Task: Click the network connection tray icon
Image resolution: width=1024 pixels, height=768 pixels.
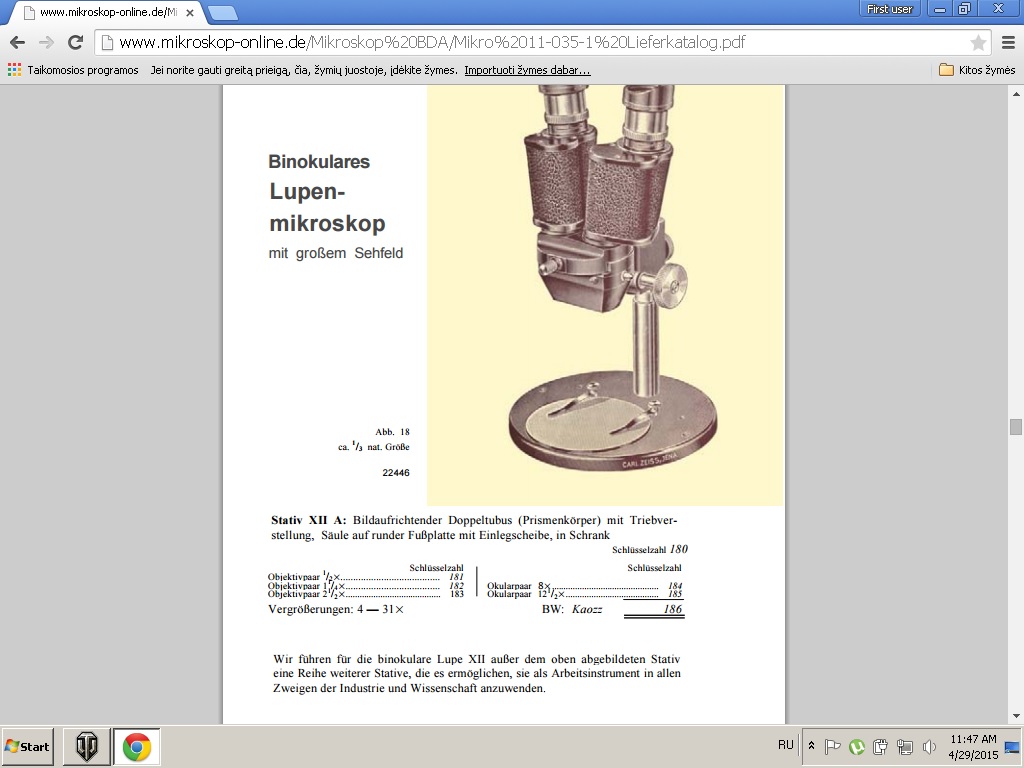Action: coord(905,746)
